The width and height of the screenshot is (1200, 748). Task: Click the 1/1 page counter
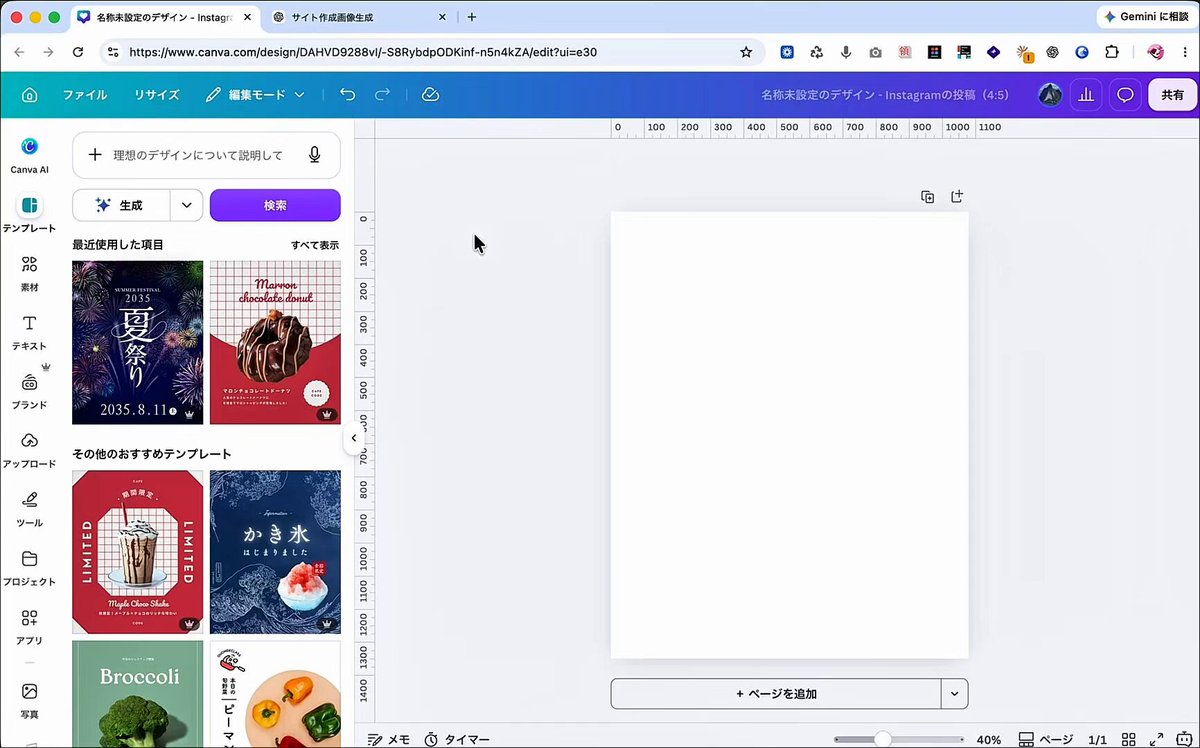1097,739
